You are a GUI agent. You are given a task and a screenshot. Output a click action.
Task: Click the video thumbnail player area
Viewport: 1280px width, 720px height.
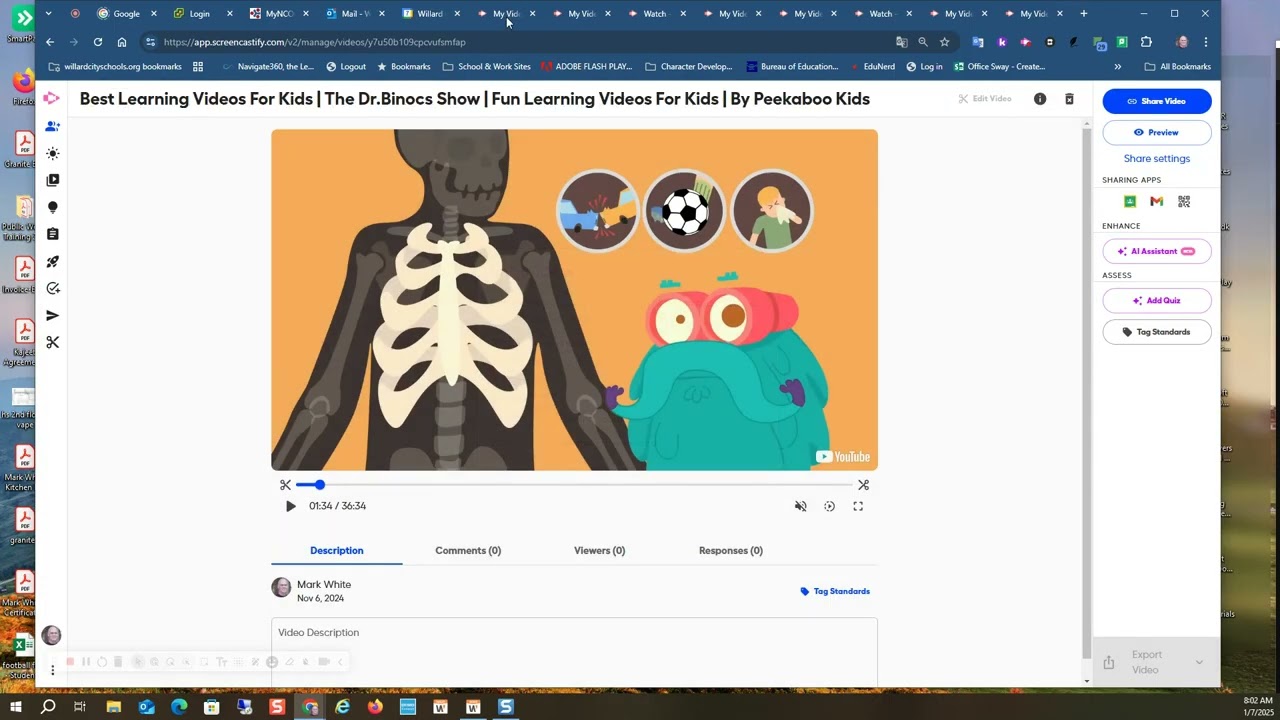pos(574,300)
